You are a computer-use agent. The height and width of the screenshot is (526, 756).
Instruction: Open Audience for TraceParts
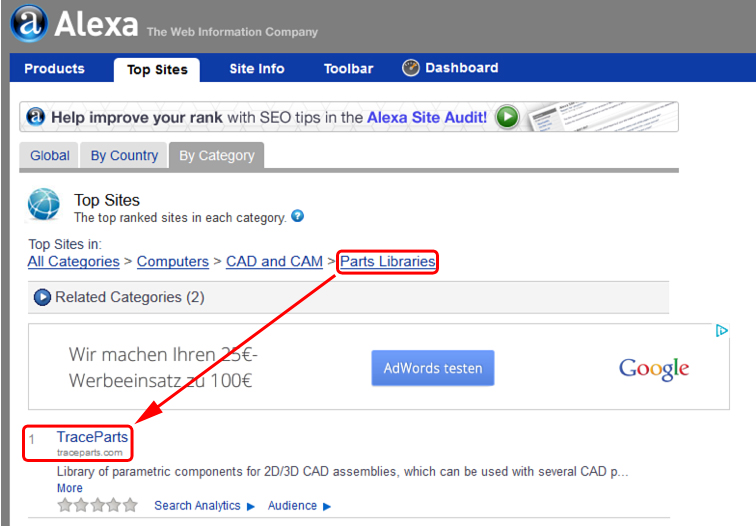point(292,505)
